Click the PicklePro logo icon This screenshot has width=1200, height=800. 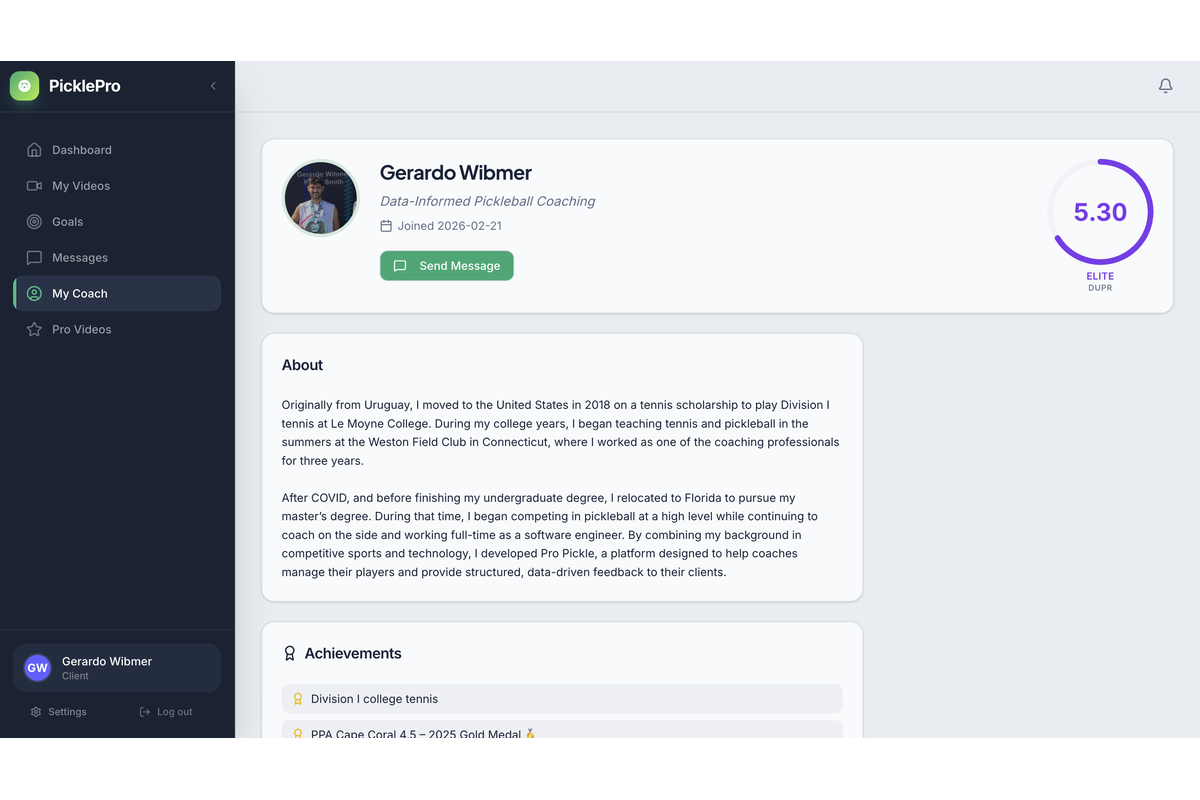(x=24, y=86)
